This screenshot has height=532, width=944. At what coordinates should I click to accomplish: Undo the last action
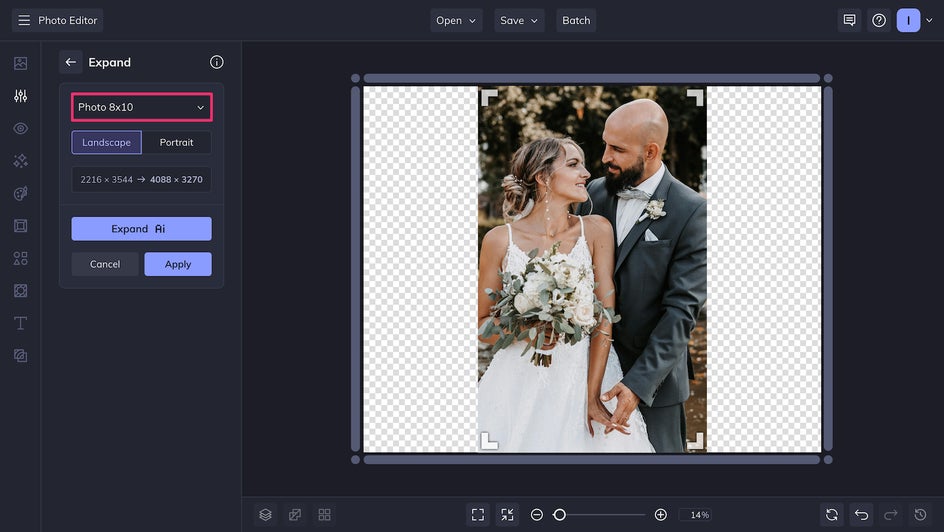(862, 515)
